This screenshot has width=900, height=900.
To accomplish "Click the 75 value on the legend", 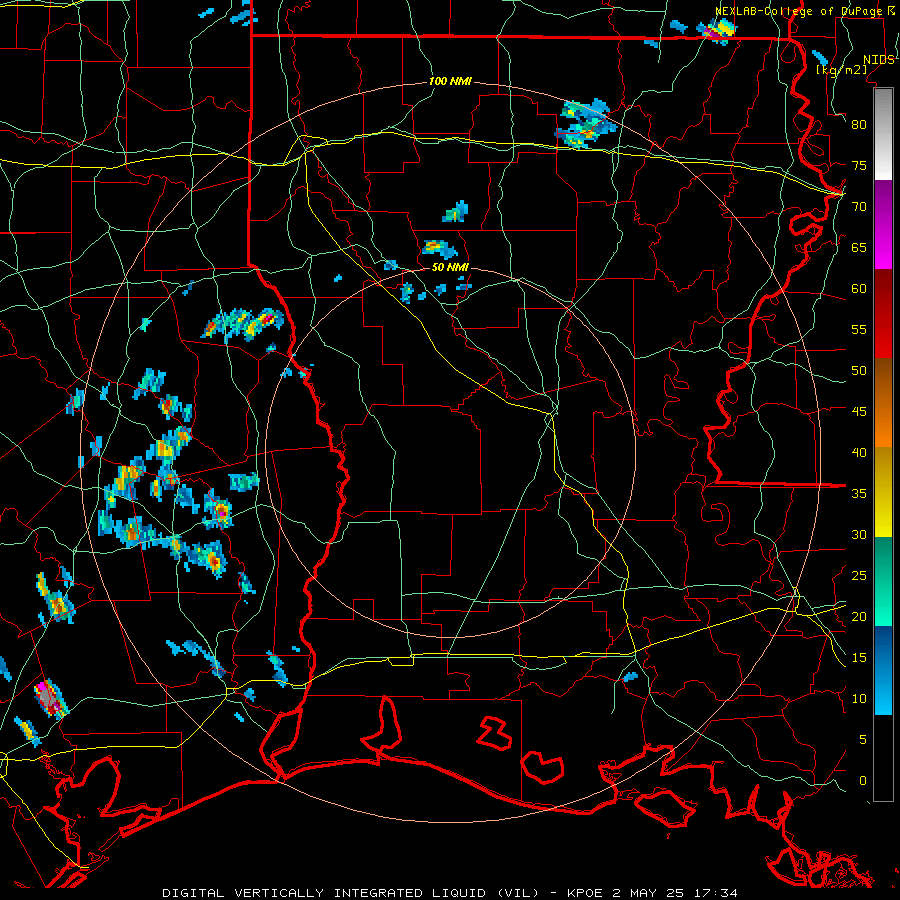I will (x=859, y=165).
